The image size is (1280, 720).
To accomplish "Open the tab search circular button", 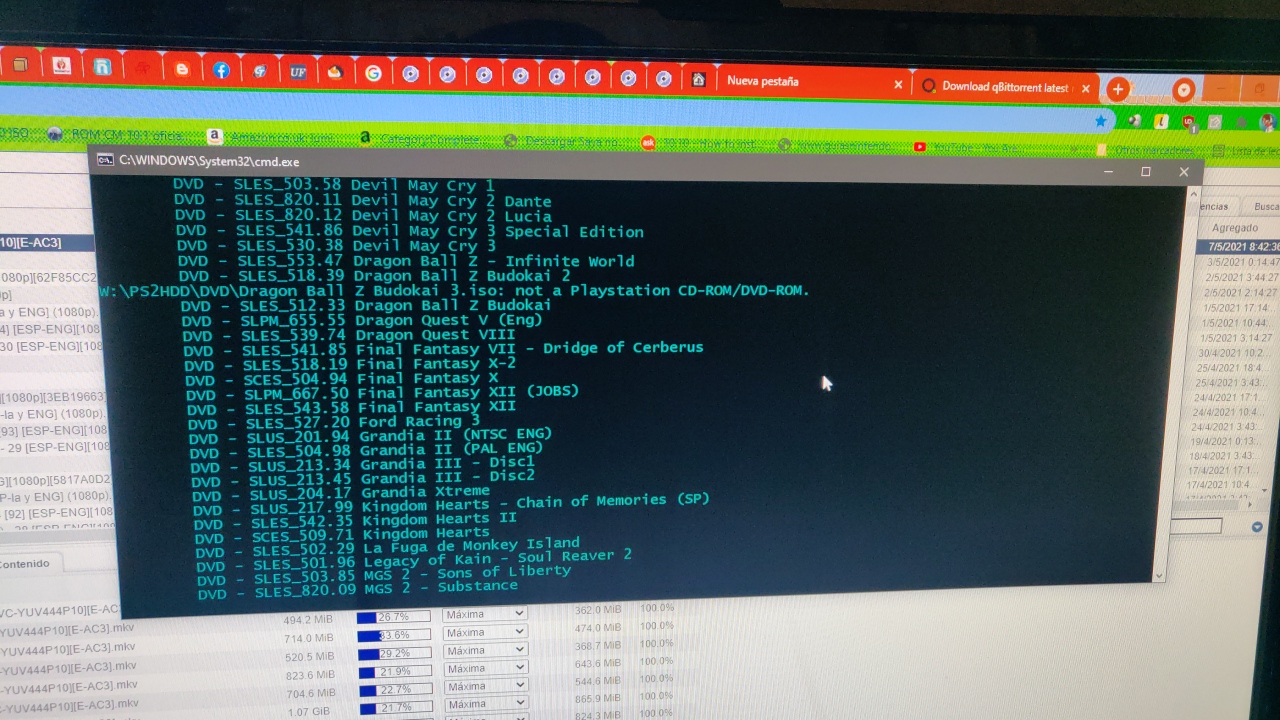I will [1184, 90].
